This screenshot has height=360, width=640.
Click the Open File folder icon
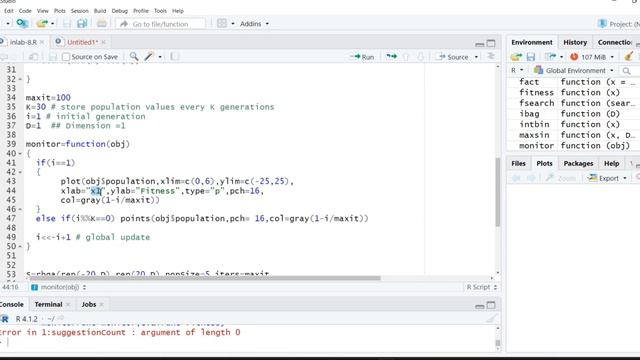pos(42,24)
